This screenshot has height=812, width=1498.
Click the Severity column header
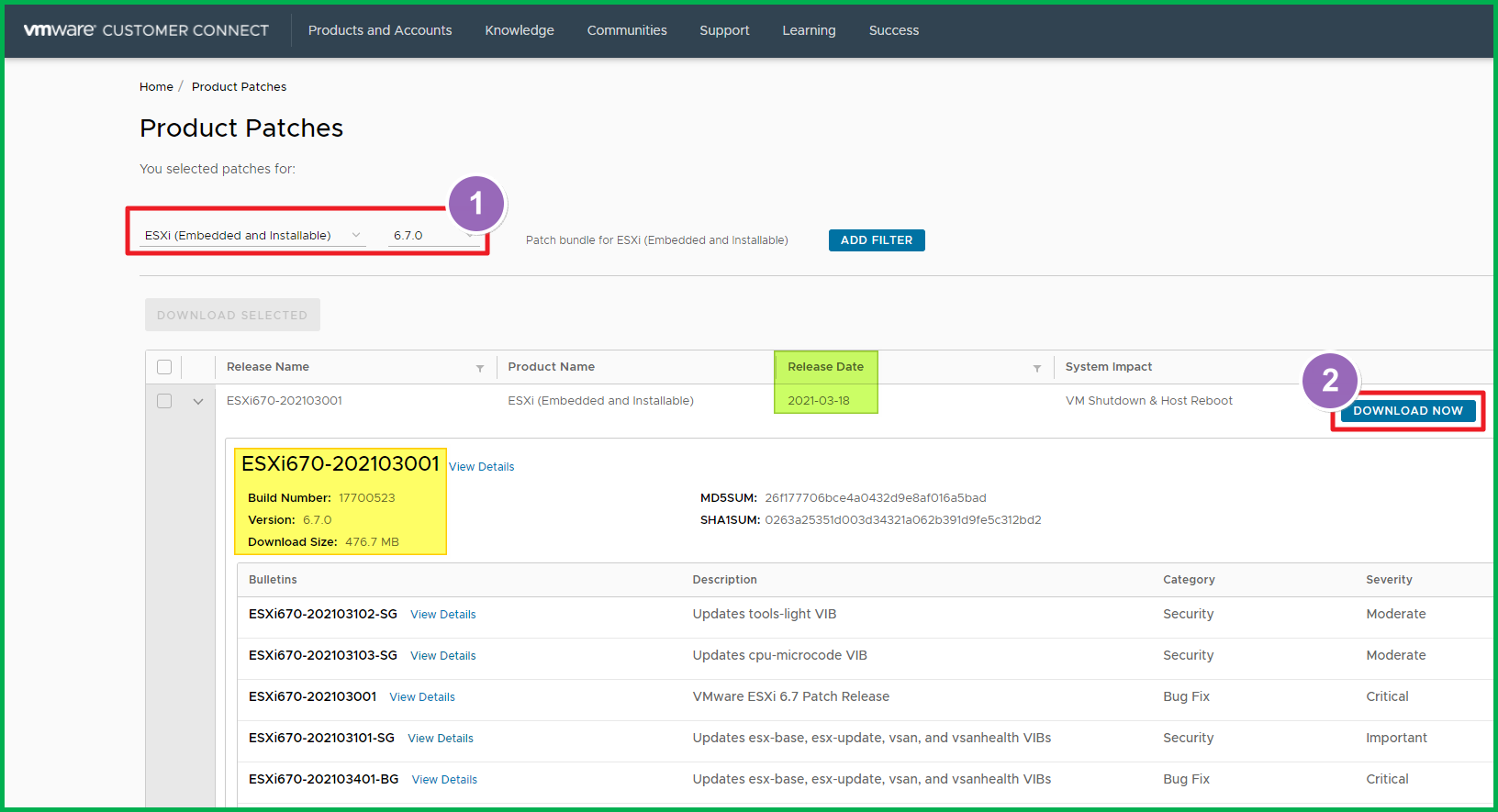1389,580
